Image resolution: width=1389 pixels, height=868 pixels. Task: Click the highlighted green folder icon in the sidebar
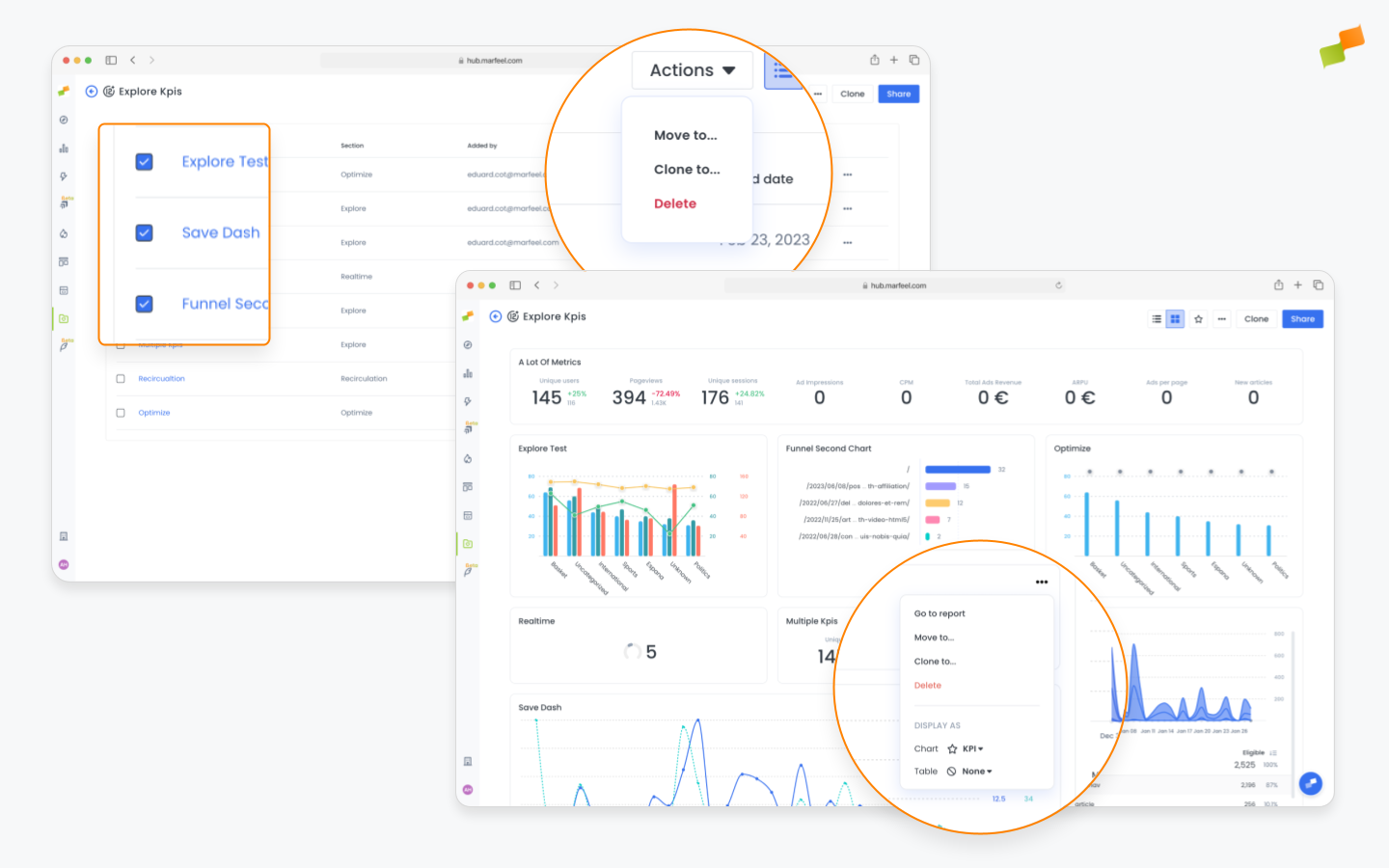pyautogui.click(x=468, y=543)
